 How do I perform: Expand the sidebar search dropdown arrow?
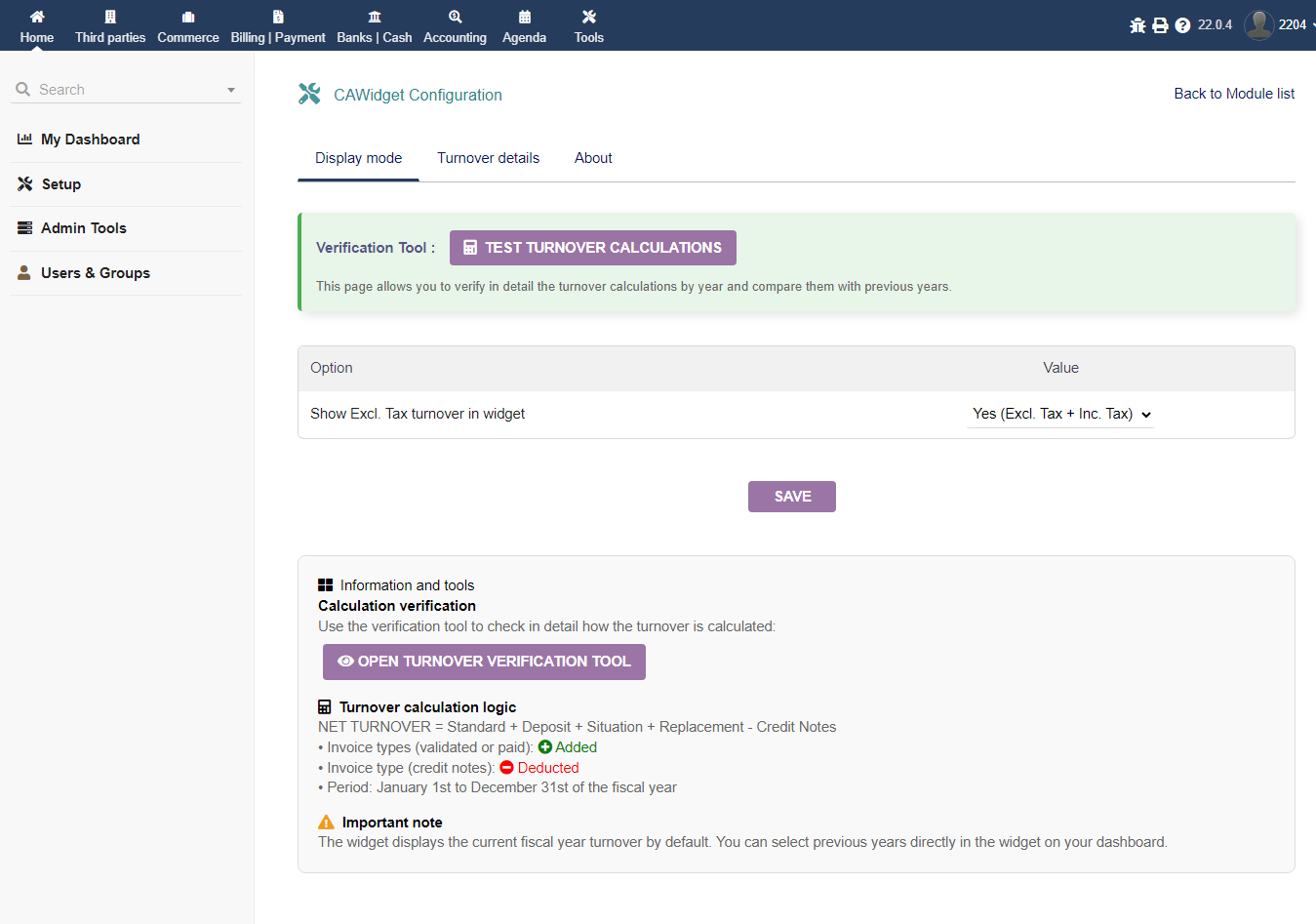pos(231,90)
